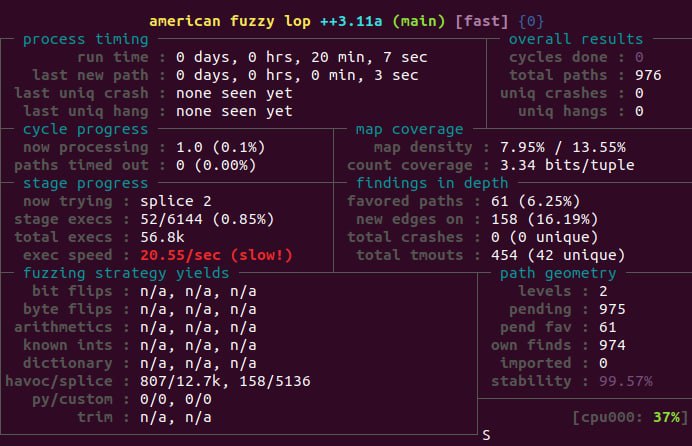Viewport: 692px width, 446px height.
Task: Click the 'exec speed' label
Action: [68, 255]
